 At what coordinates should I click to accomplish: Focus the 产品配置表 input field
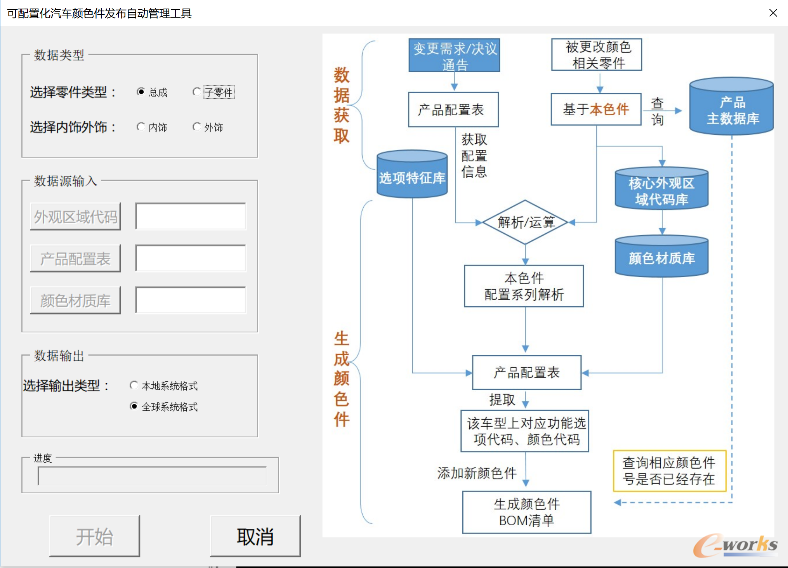(191, 258)
